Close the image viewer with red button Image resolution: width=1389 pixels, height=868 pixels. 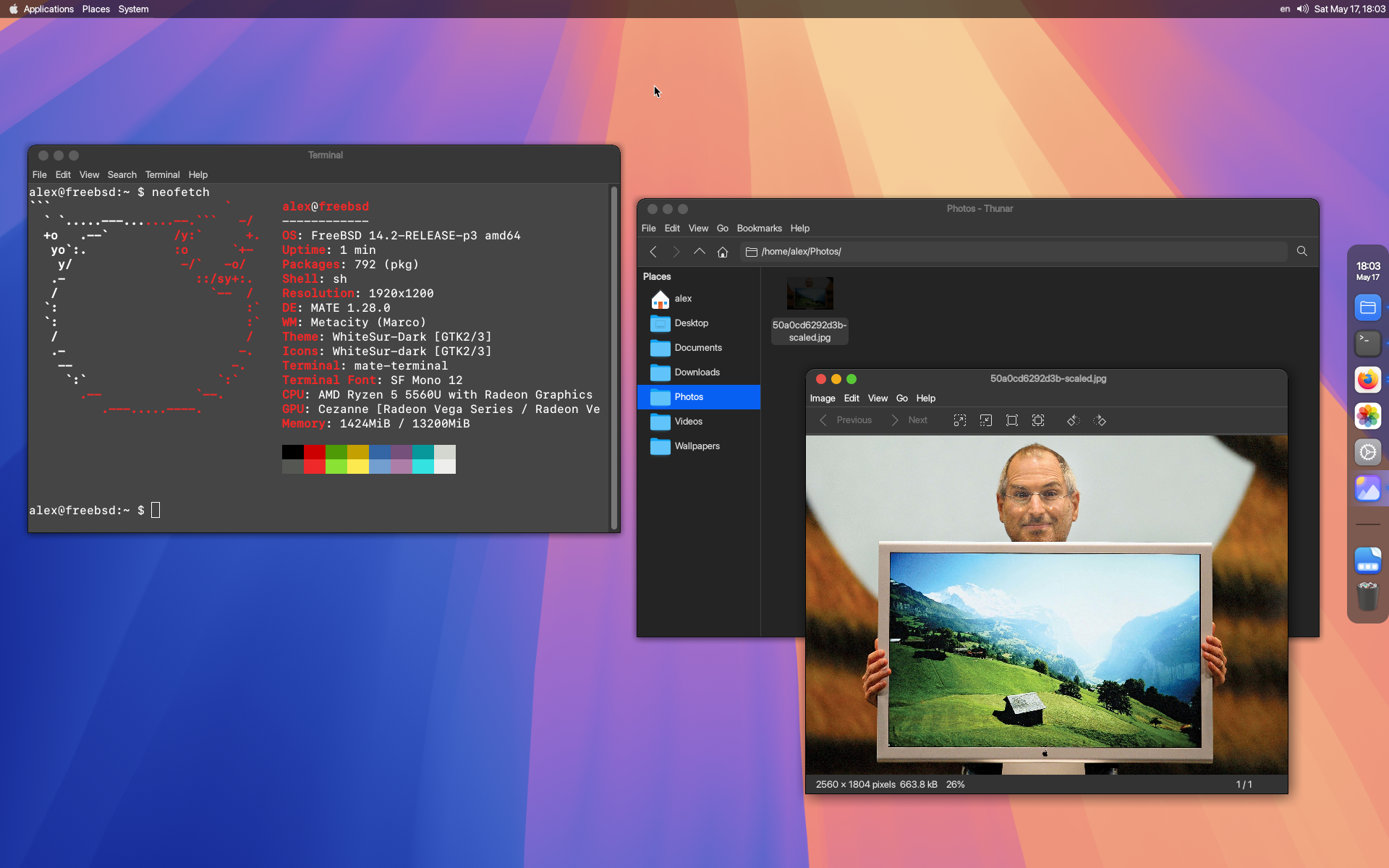point(821,379)
